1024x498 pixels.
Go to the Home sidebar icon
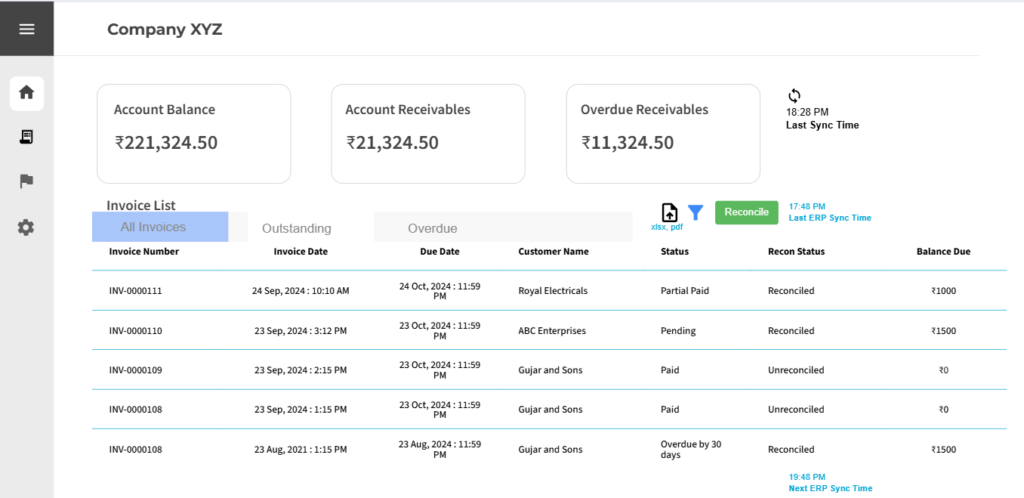27,93
